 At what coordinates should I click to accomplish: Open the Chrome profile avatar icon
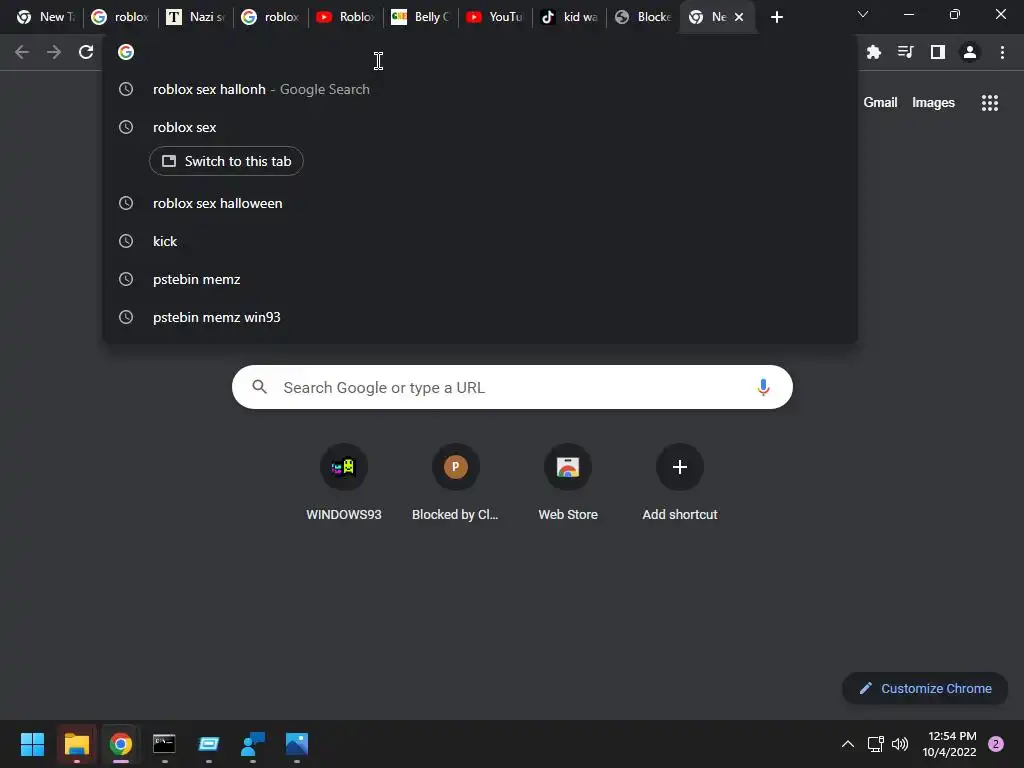point(970,52)
